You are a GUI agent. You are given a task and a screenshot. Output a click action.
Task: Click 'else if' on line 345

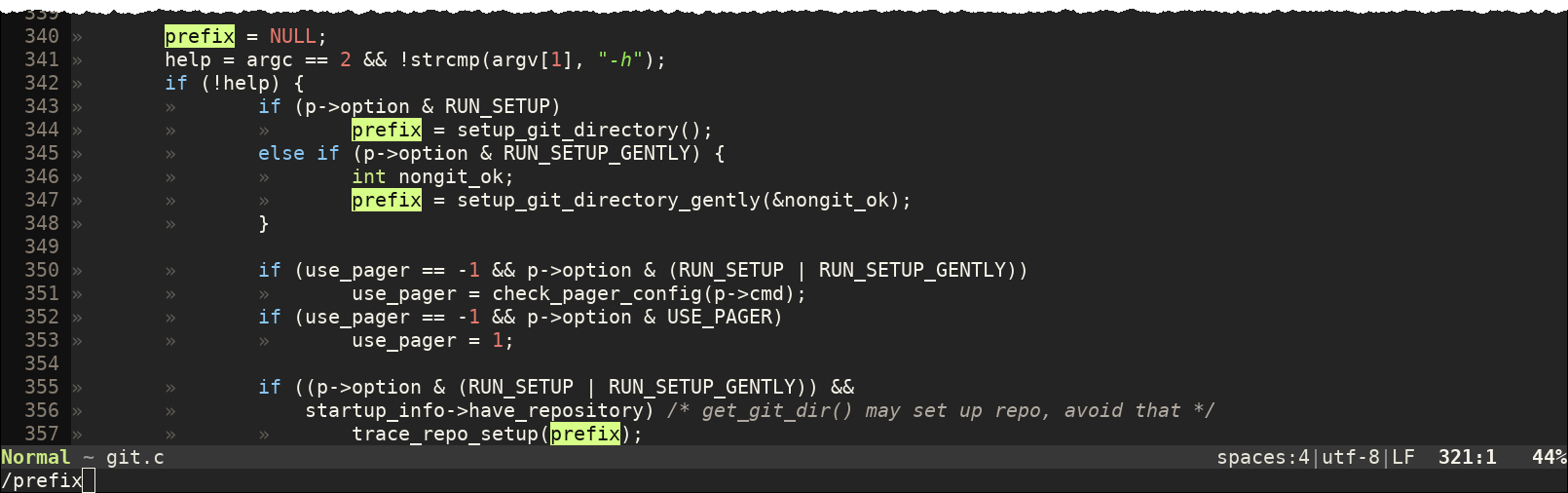click(x=299, y=153)
